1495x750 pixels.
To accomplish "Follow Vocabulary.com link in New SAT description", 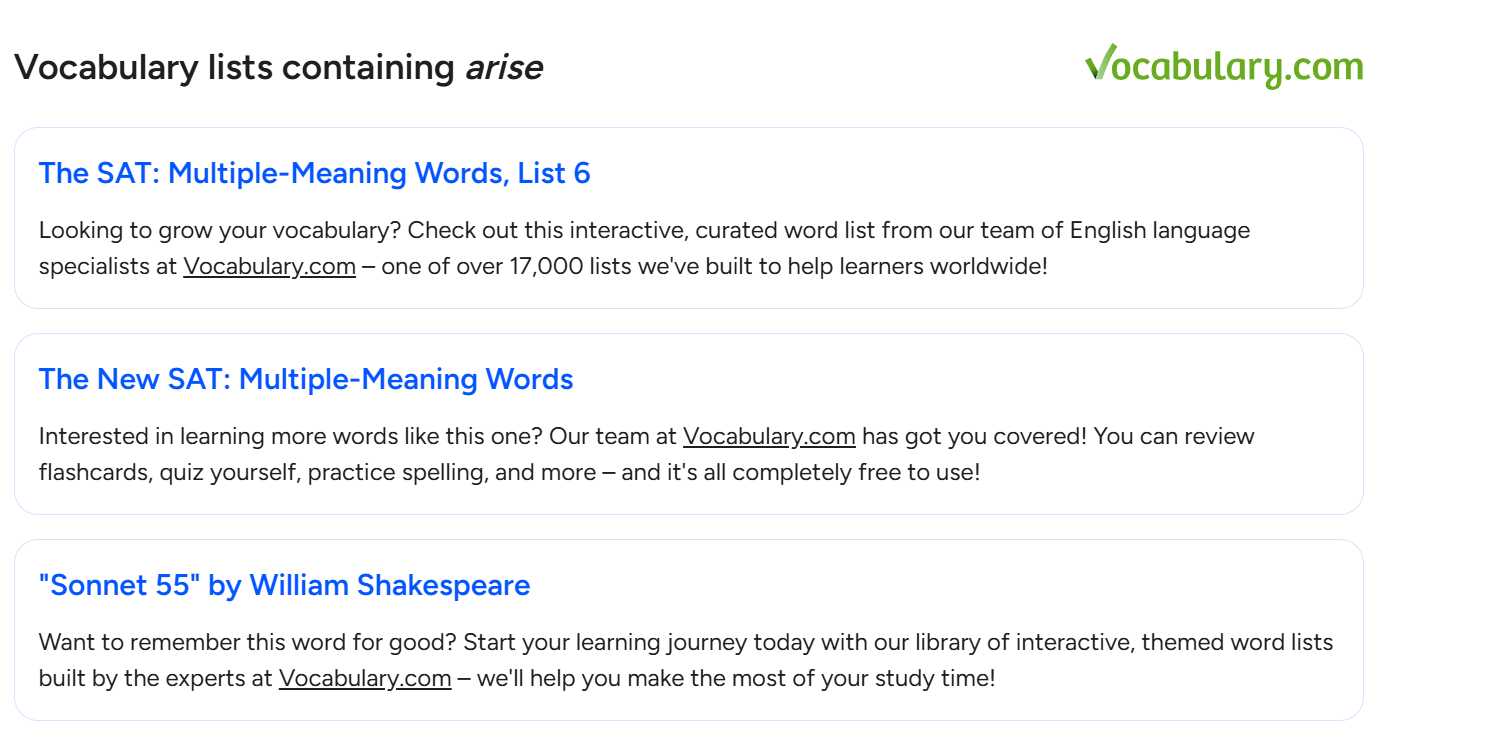I will pyautogui.click(x=769, y=437).
